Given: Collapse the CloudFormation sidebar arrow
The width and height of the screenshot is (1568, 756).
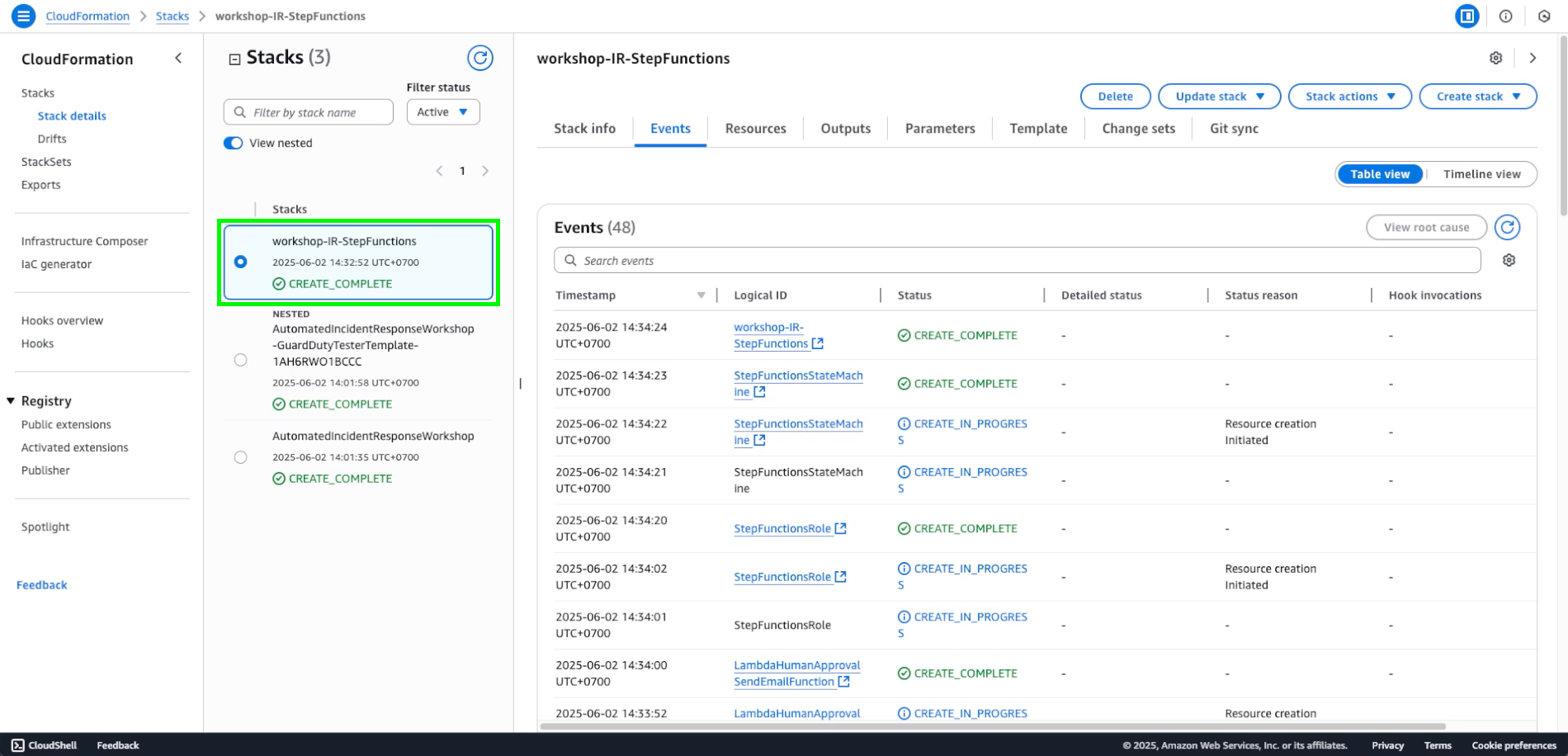Looking at the screenshot, I should click(178, 58).
